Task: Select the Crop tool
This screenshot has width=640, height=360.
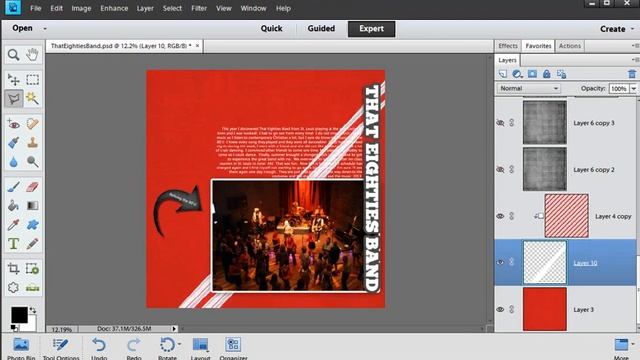Action: [x=13, y=269]
